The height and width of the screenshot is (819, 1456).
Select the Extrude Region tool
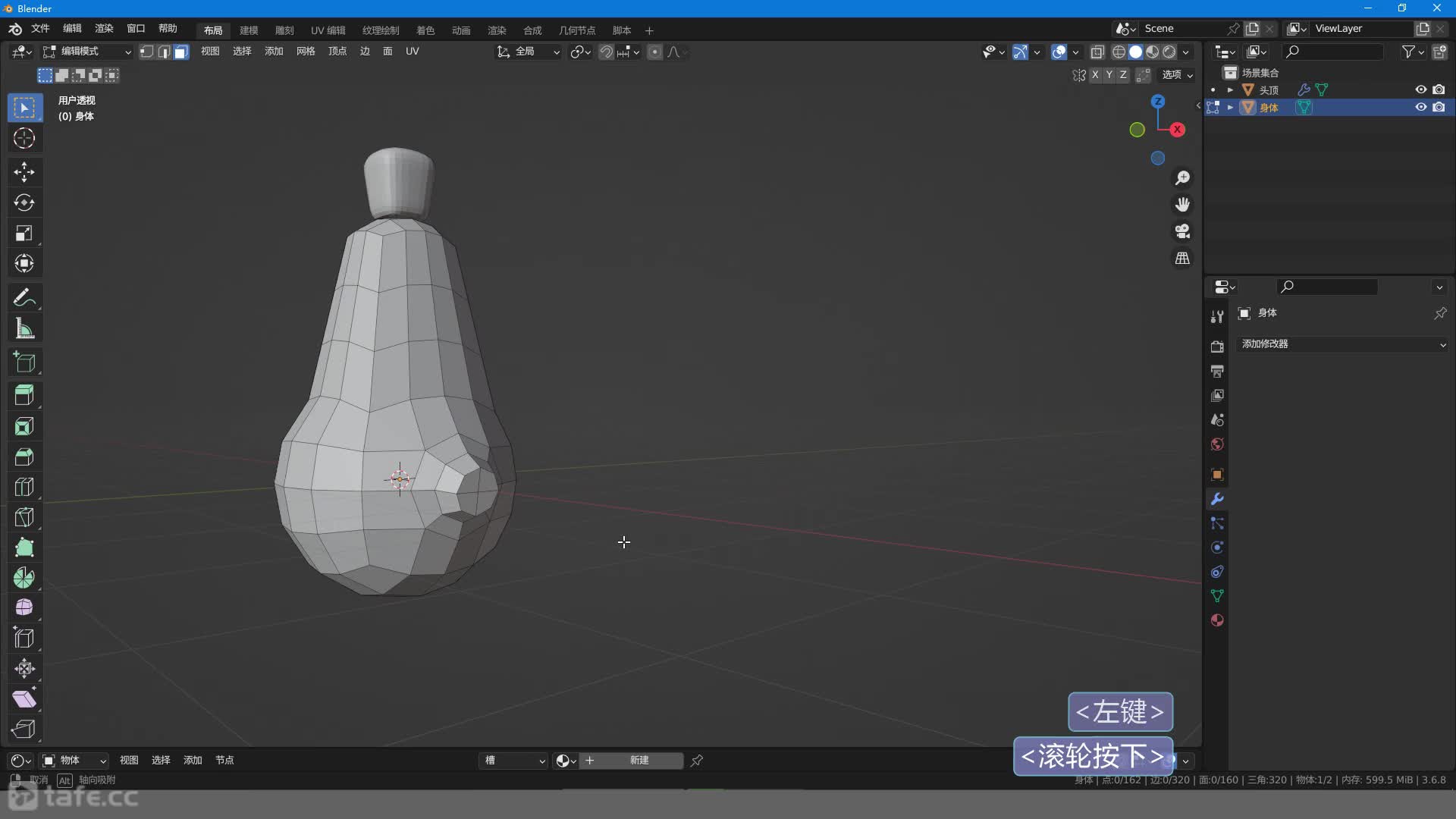point(24,395)
